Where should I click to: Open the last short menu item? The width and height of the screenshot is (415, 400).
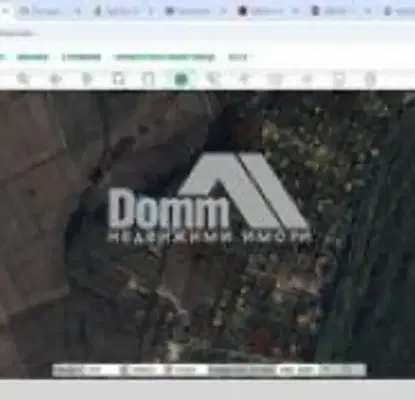[x=238, y=57]
